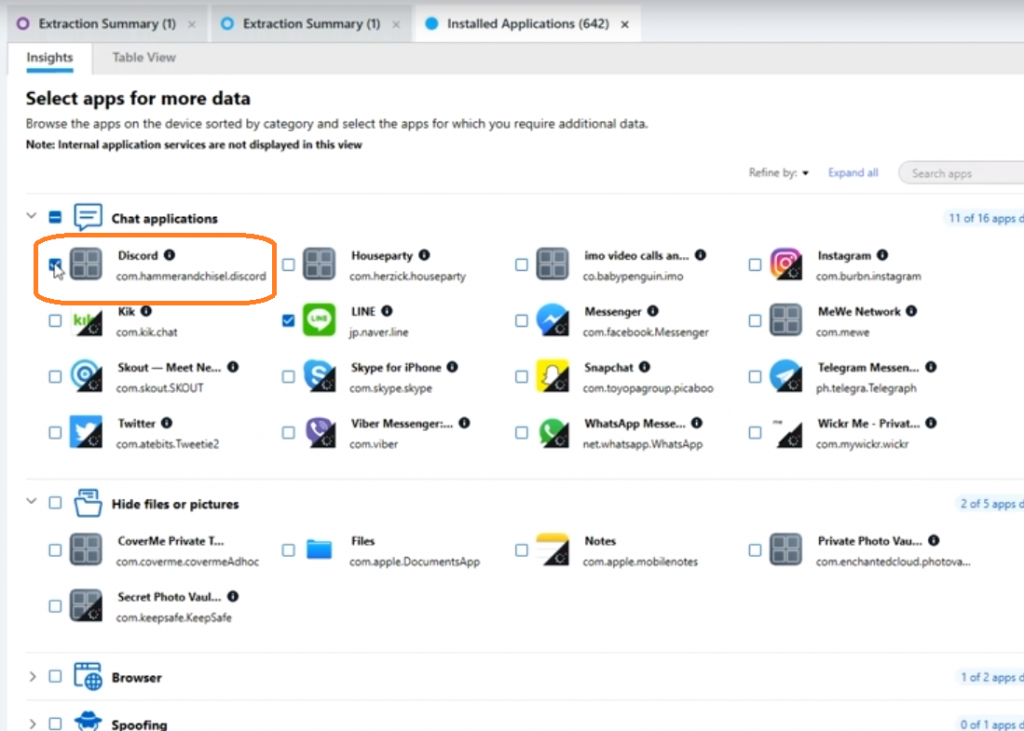
Task: Click the Wickr Me app icon
Action: [x=786, y=432]
